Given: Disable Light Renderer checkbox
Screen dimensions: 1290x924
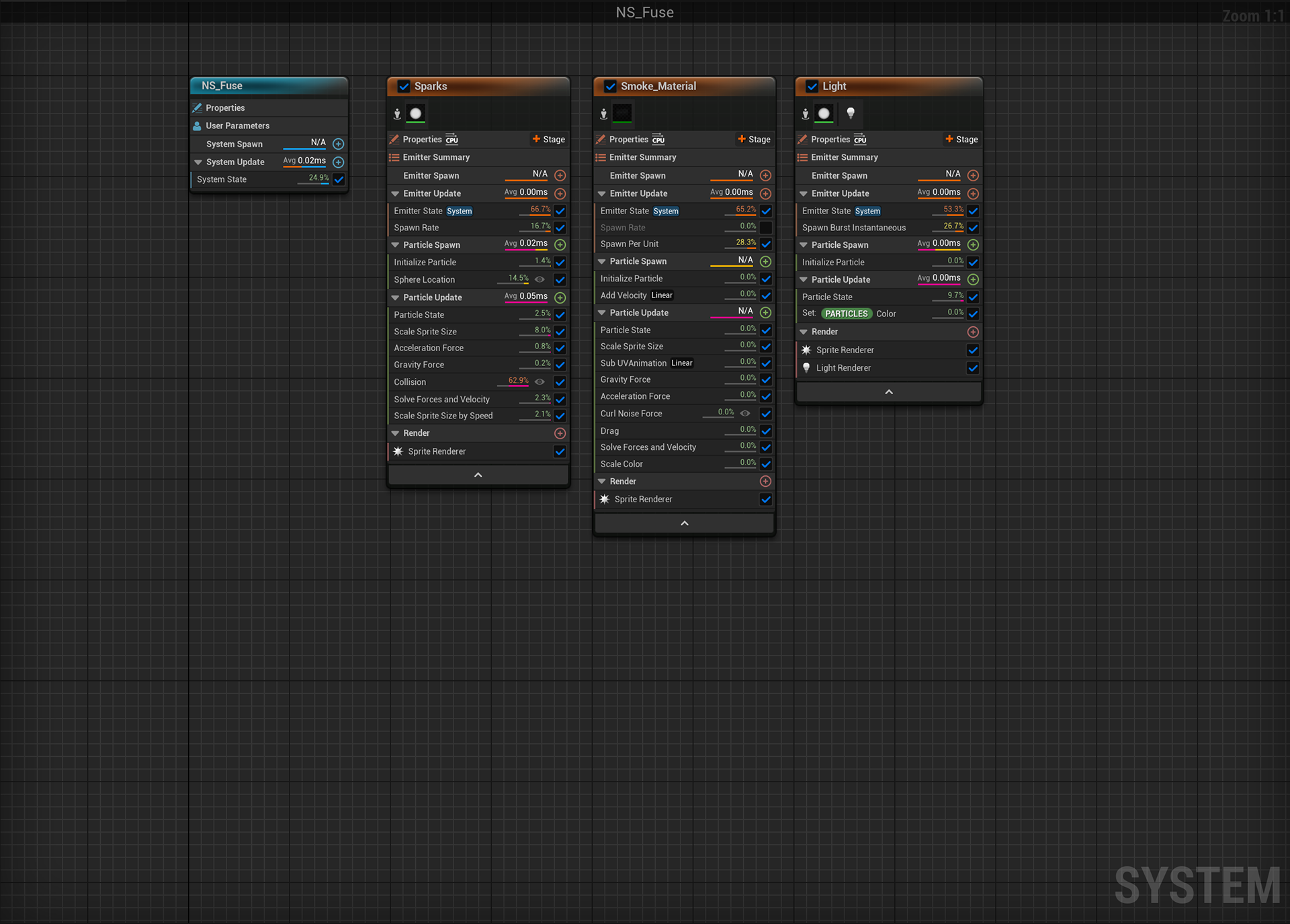Looking at the screenshot, I should coord(973,368).
